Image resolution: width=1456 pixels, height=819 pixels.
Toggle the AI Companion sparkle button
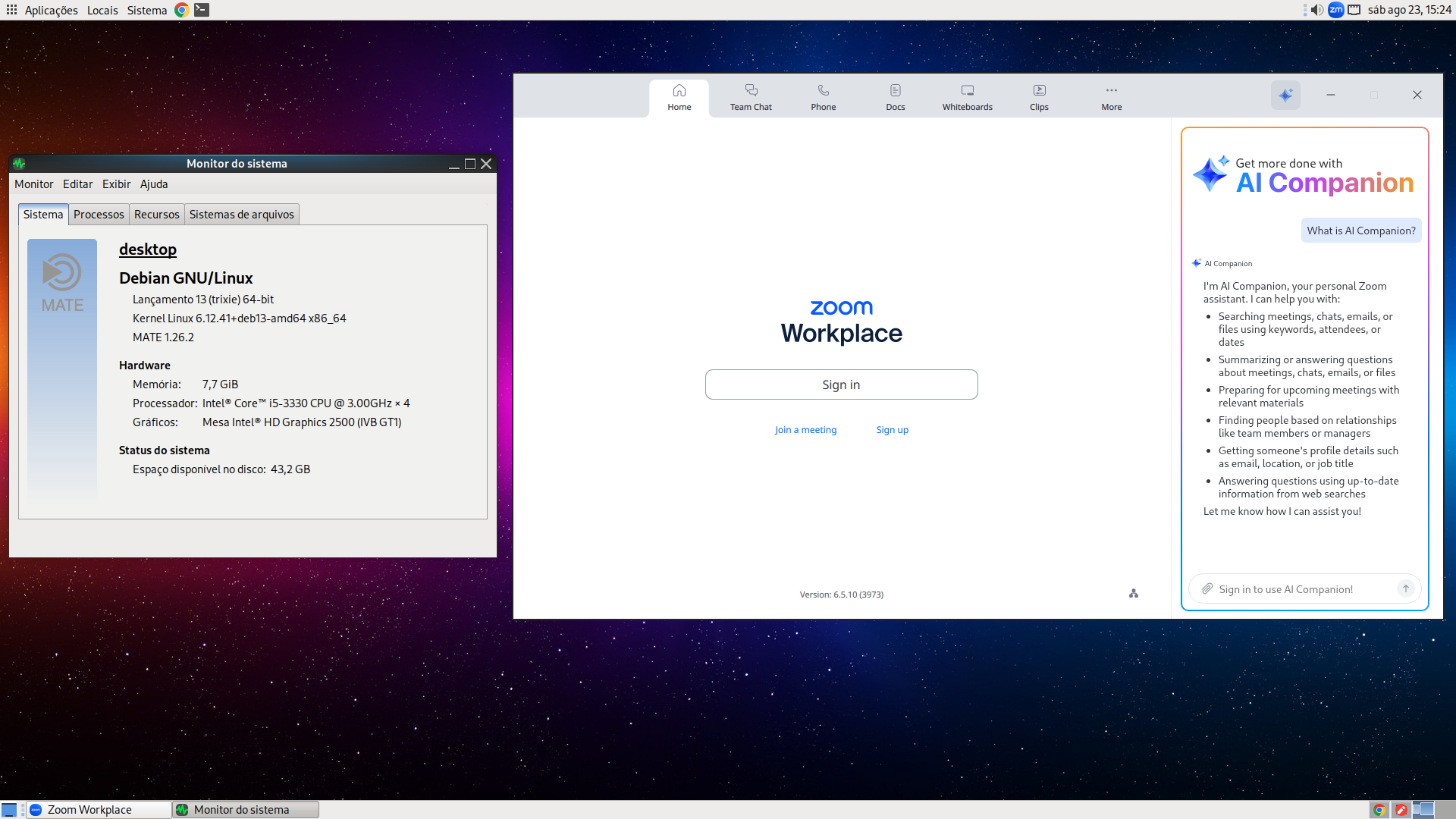[x=1285, y=96]
